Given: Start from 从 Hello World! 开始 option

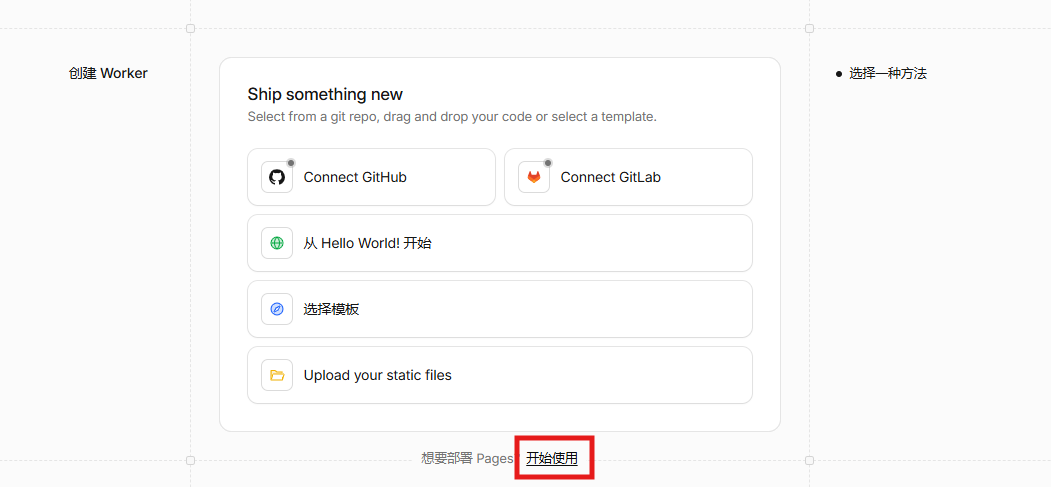Looking at the screenshot, I should (x=500, y=243).
